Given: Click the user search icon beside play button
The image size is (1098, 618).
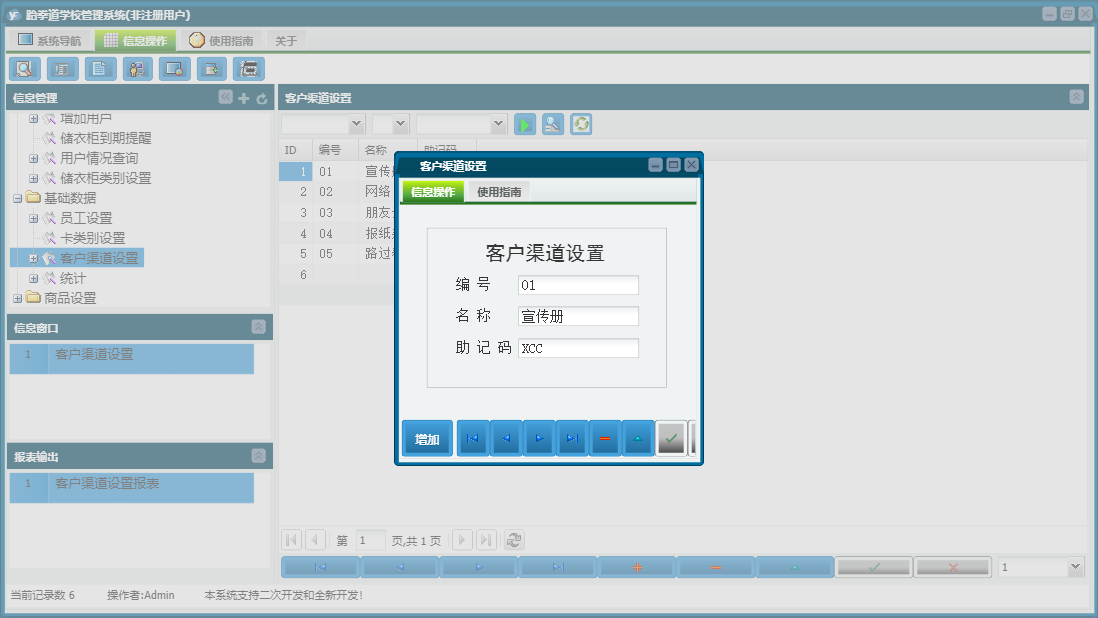Looking at the screenshot, I should 553,125.
